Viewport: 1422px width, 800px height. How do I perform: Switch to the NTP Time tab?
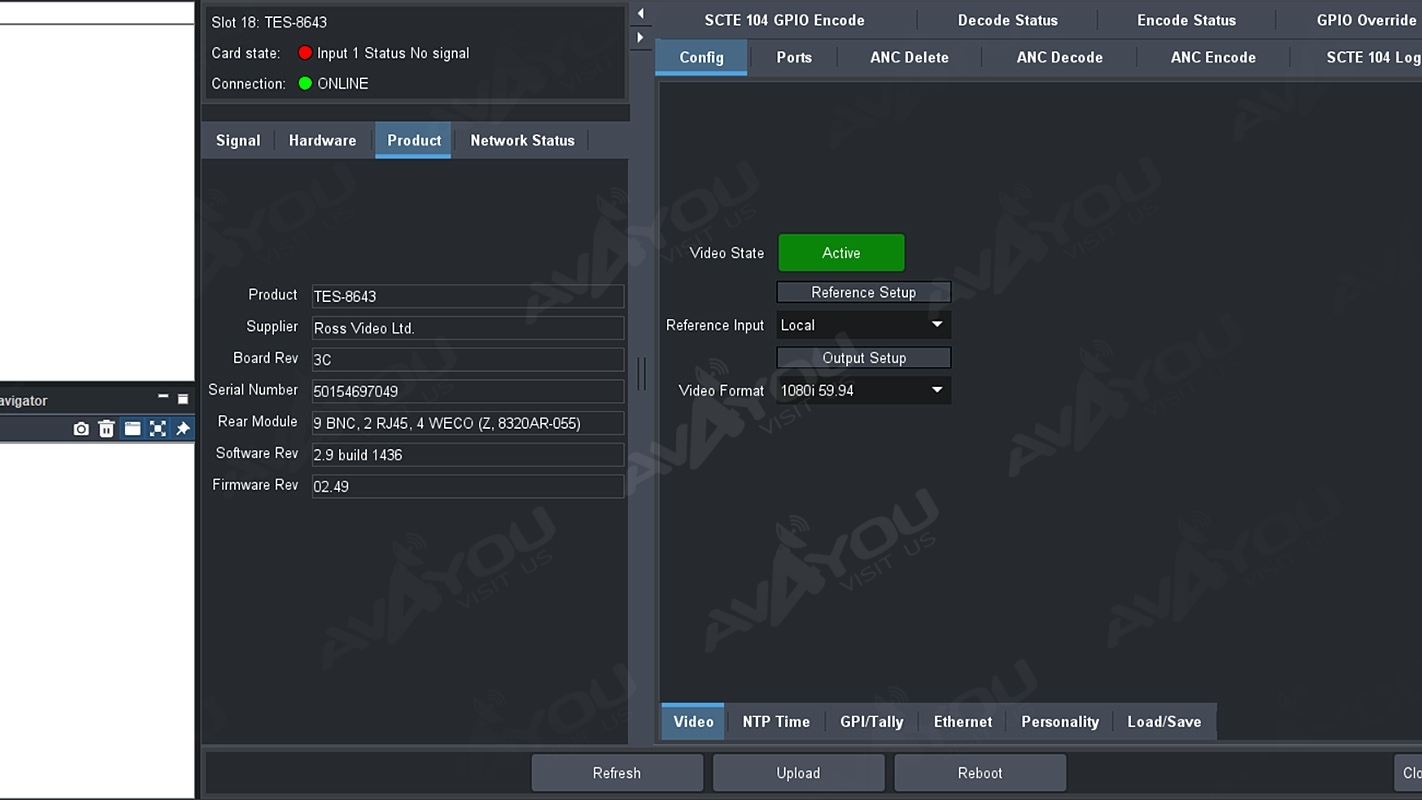pyautogui.click(x=776, y=722)
